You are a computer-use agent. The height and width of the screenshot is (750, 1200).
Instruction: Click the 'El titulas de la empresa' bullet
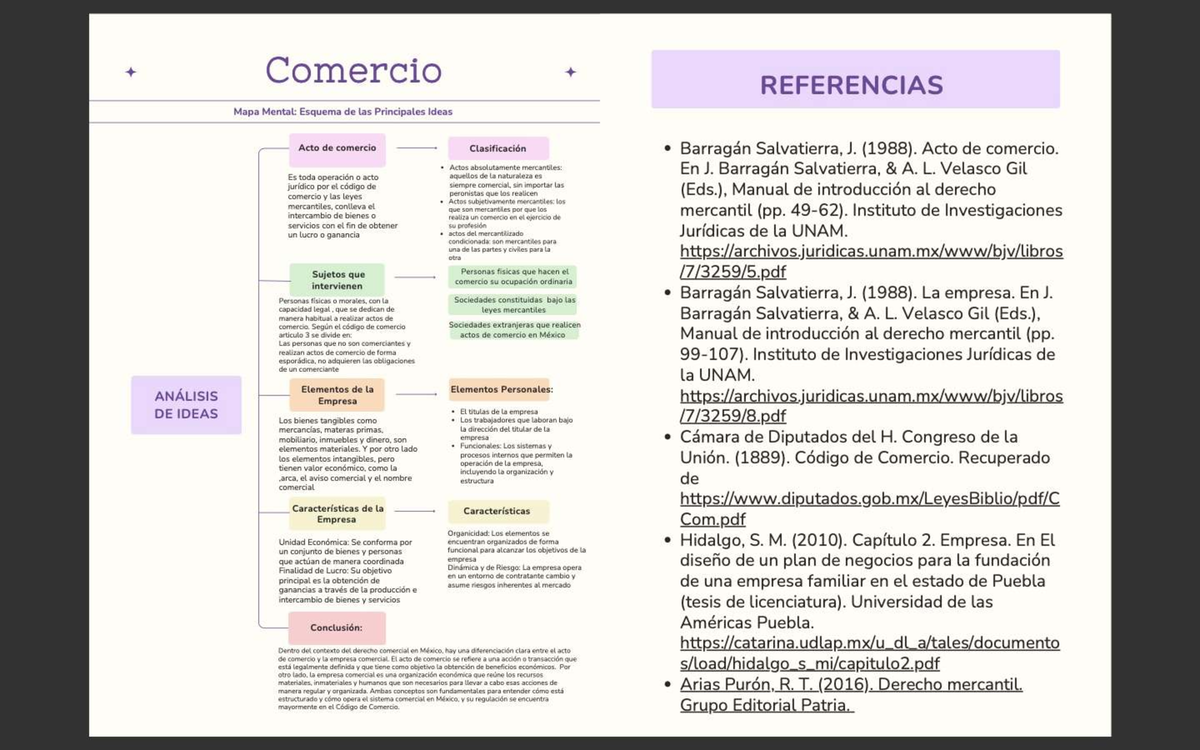click(x=499, y=412)
